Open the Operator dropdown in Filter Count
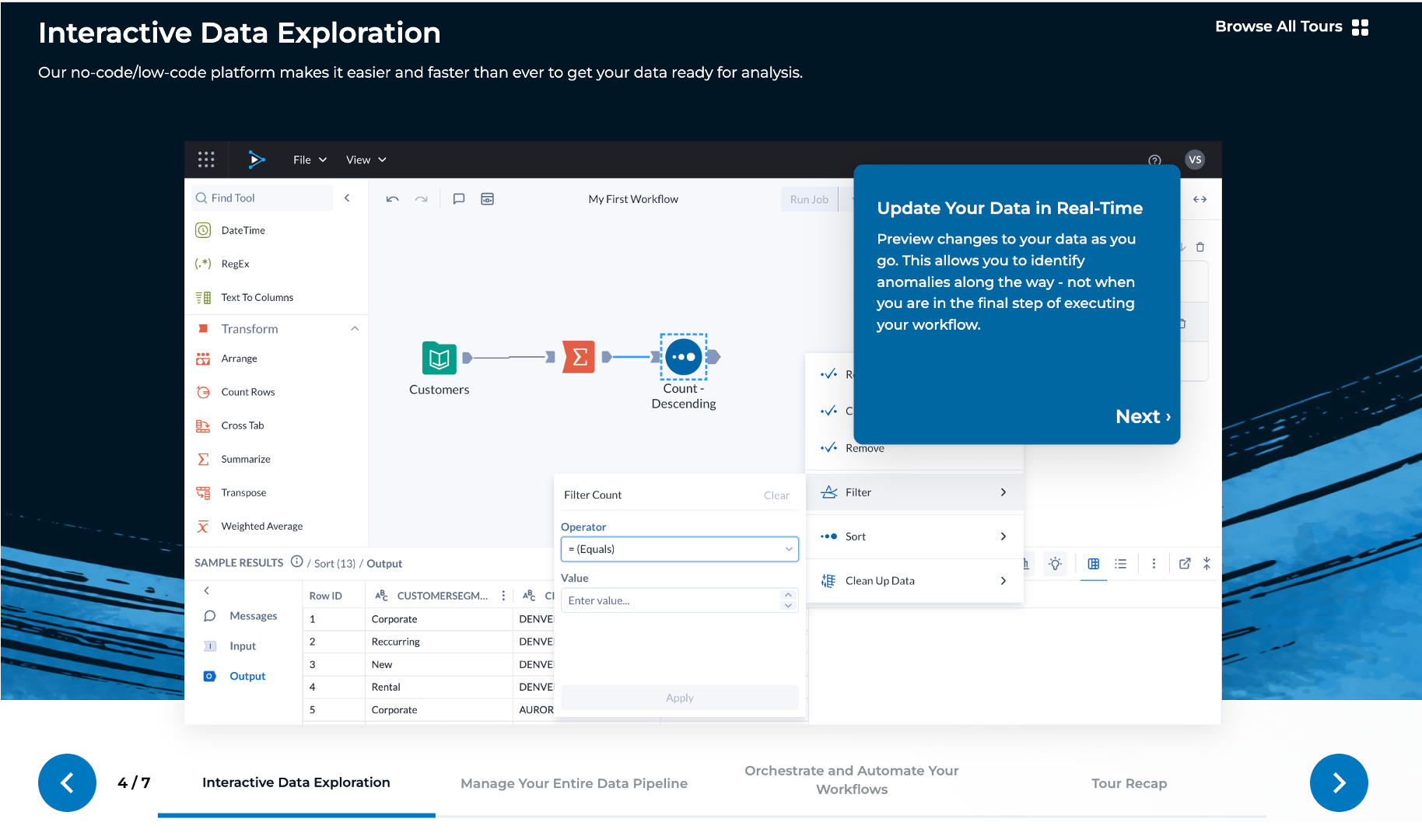Image resolution: width=1422 pixels, height=840 pixels. (678, 549)
